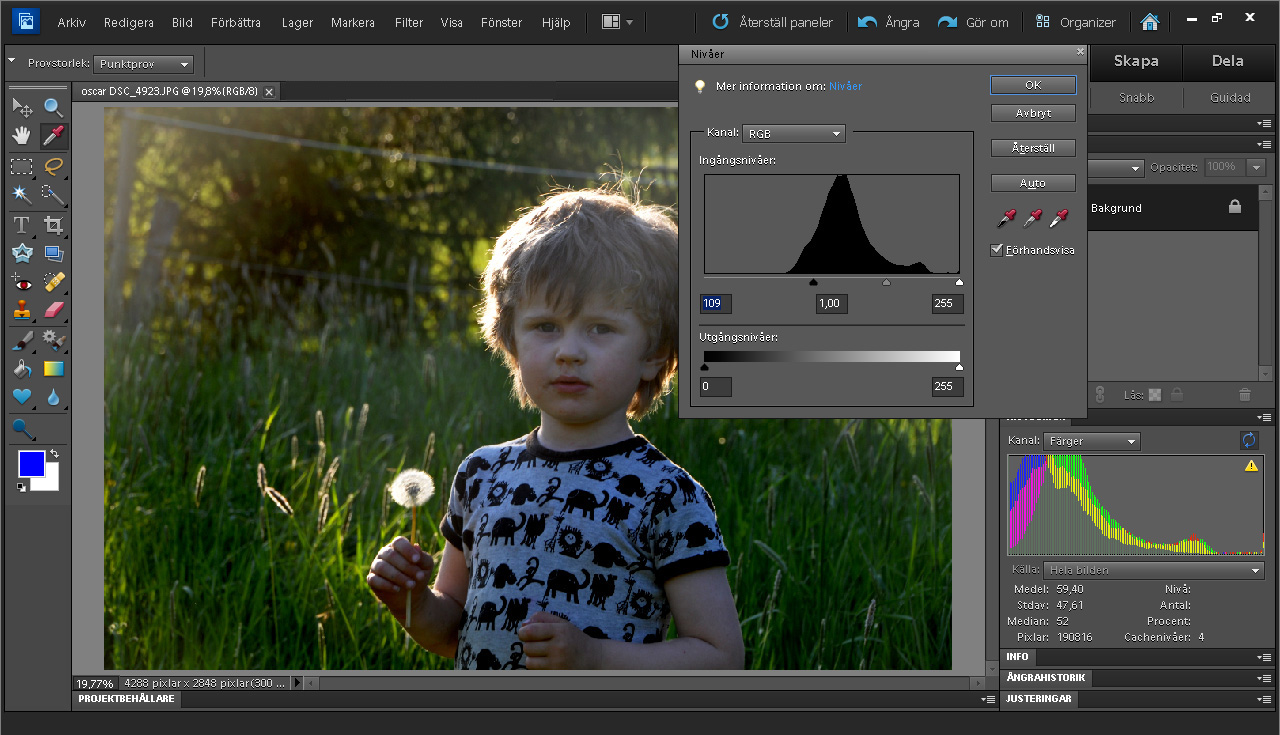1280x735 pixels.
Task: Swap foreground and background colors
Action: tap(54, 454)
